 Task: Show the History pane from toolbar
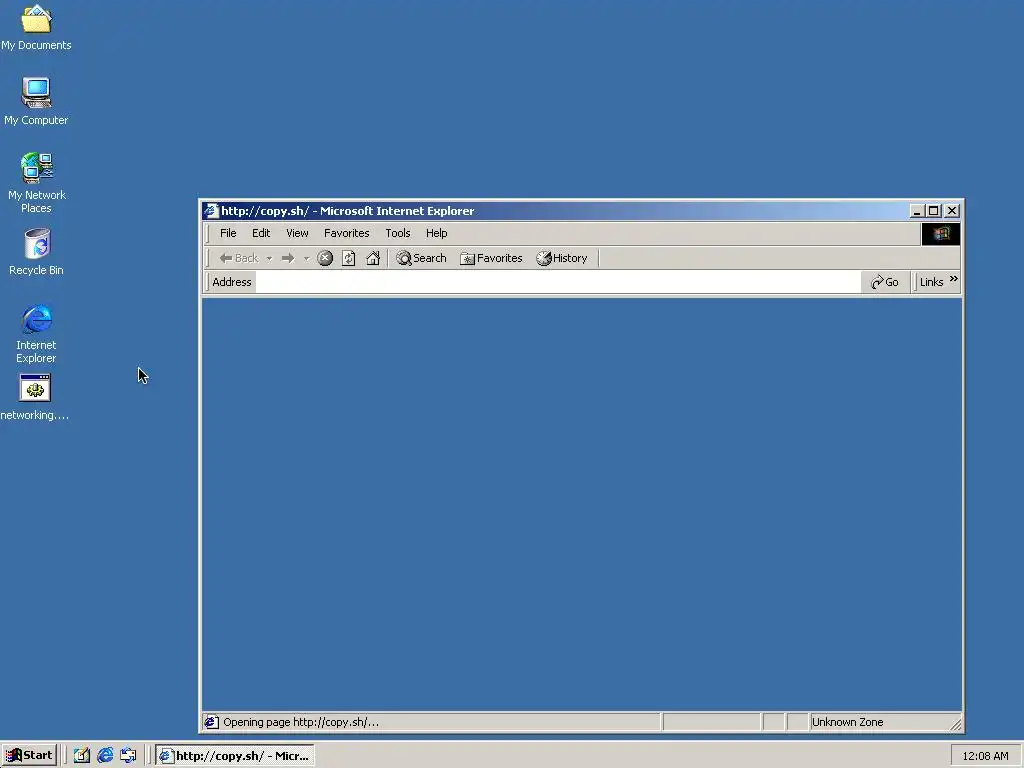click(x=562, y=258)
